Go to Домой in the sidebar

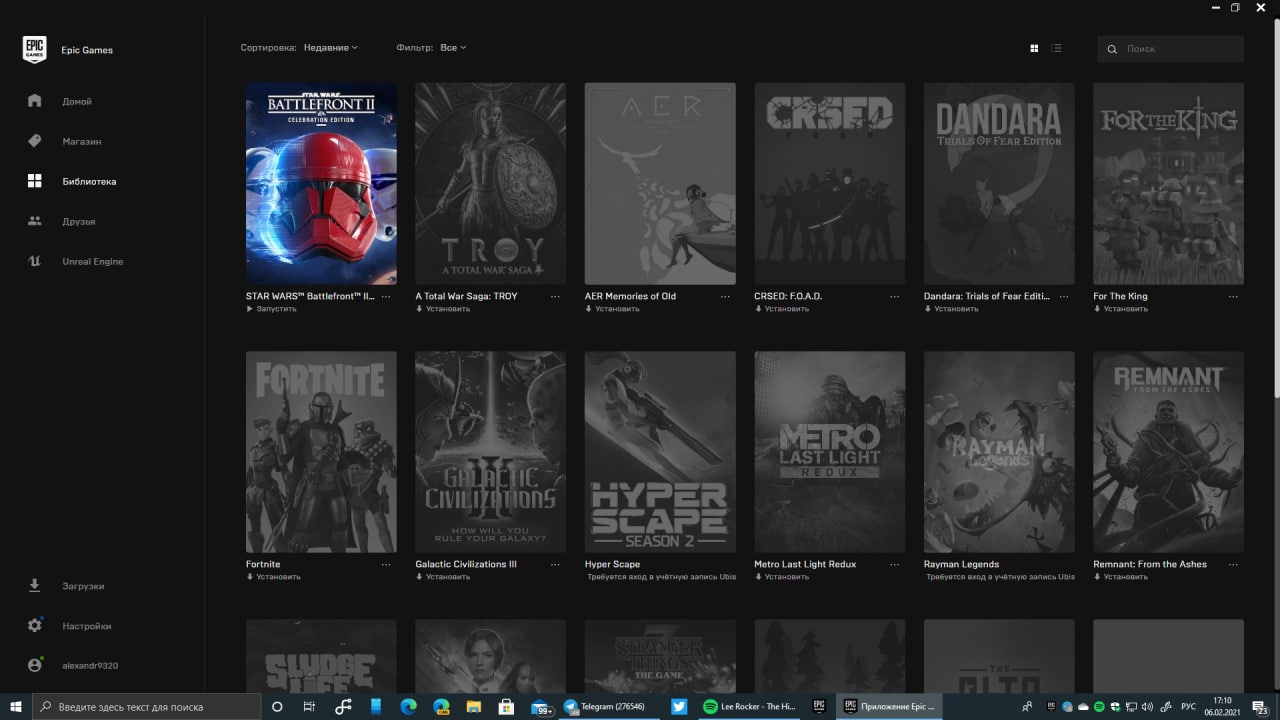tap(77, 101)
